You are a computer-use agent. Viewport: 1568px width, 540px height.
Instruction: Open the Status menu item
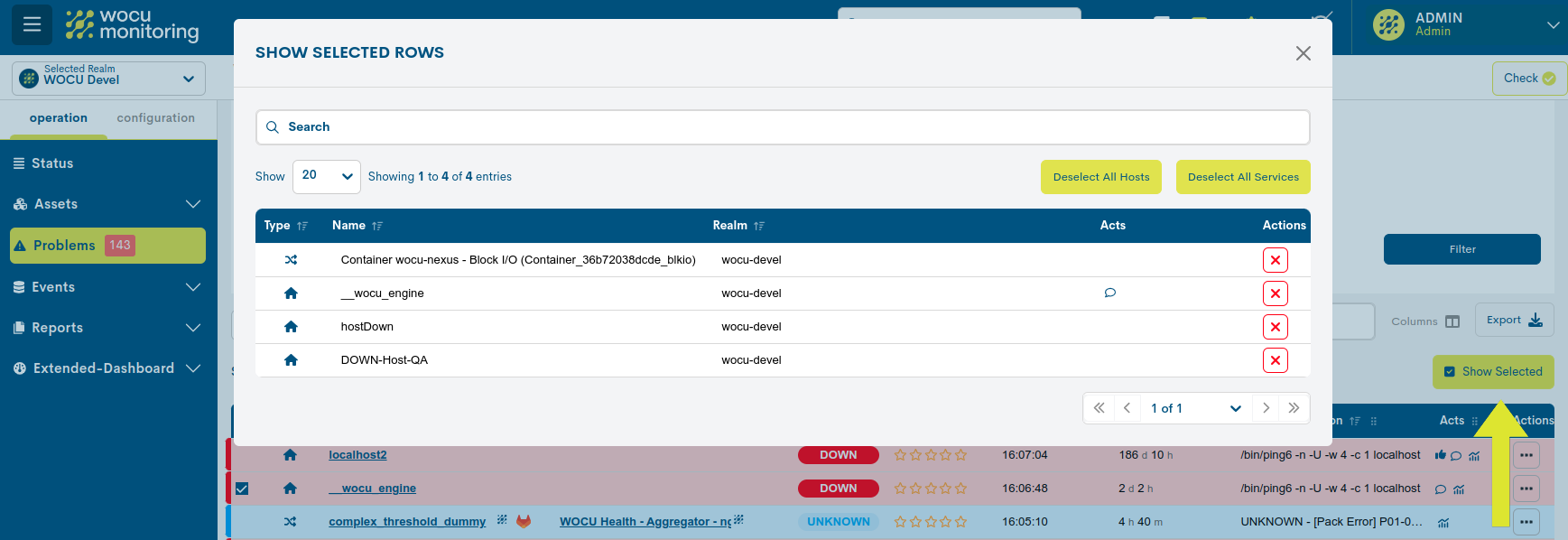(x=52, y=163)
